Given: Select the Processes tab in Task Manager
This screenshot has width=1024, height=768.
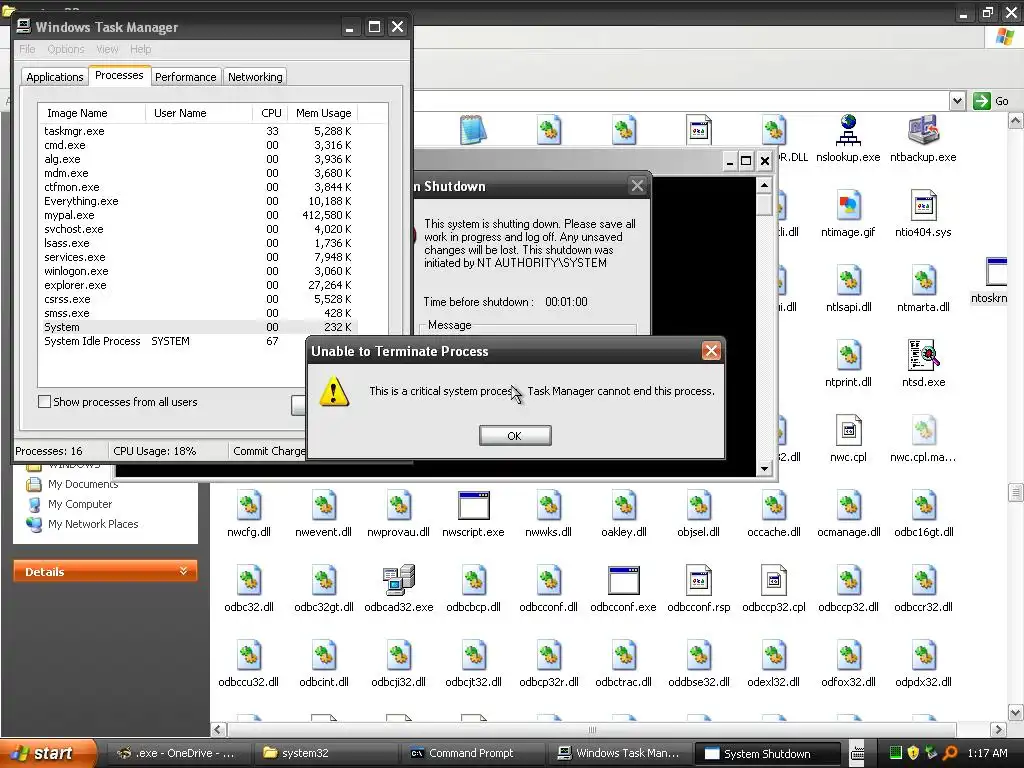Looking at the screenshot, I should [x=119, y=75].
